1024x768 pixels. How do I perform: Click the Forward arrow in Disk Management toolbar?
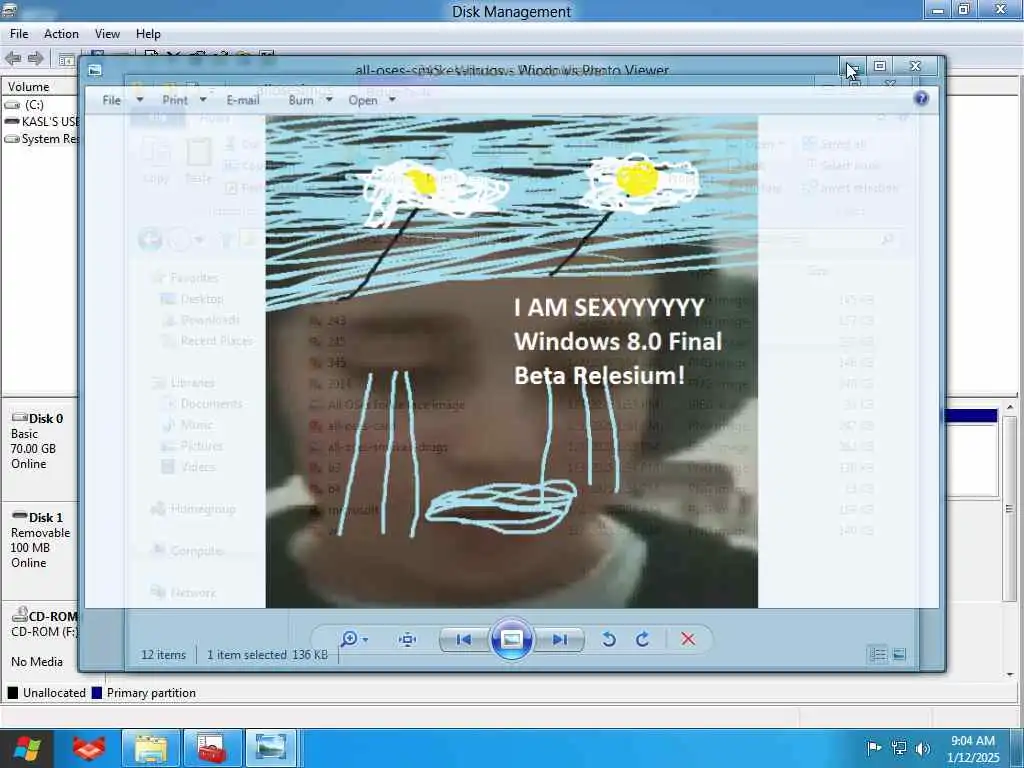[35, 59]
